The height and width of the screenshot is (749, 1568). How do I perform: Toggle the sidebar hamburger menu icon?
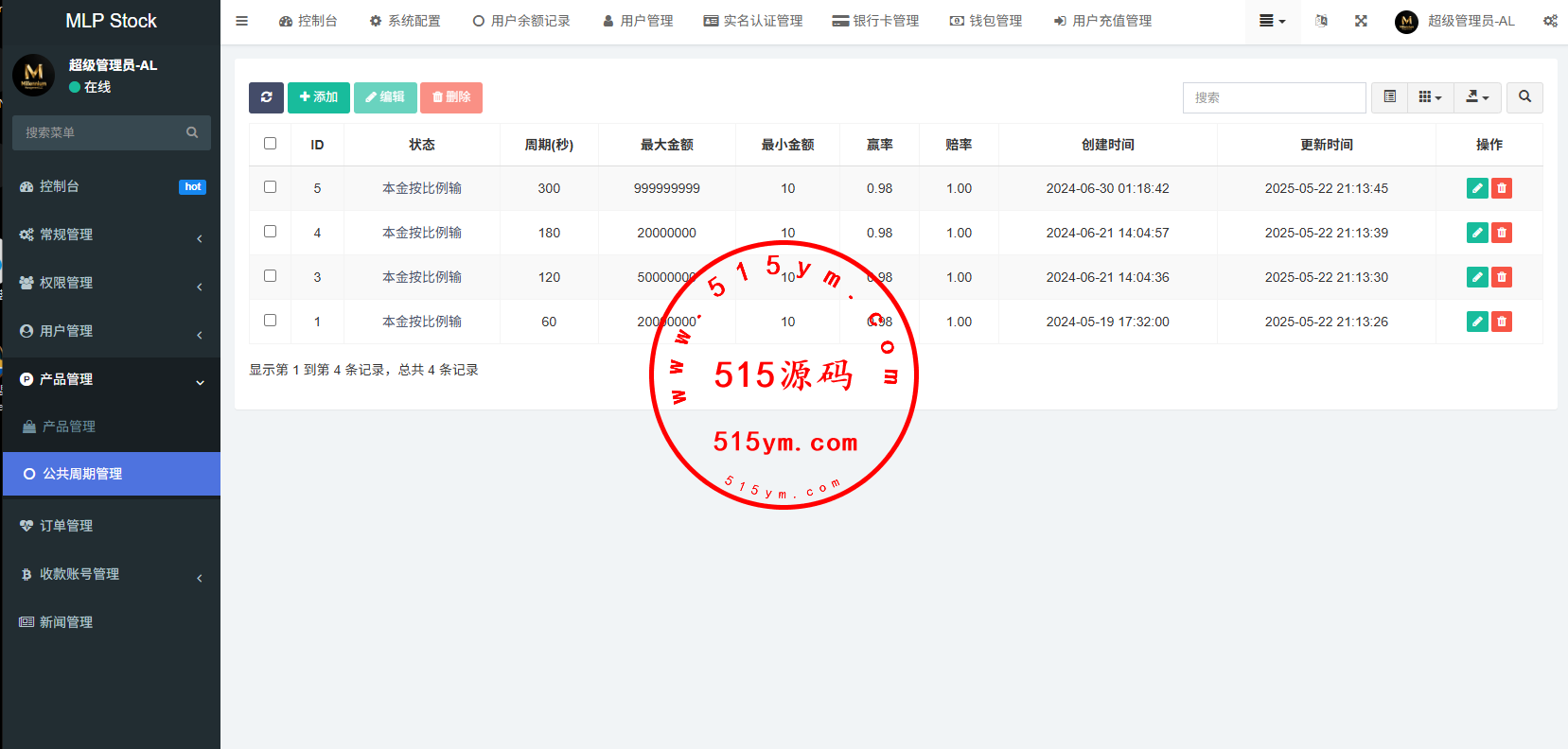click(x=242, y=21)
